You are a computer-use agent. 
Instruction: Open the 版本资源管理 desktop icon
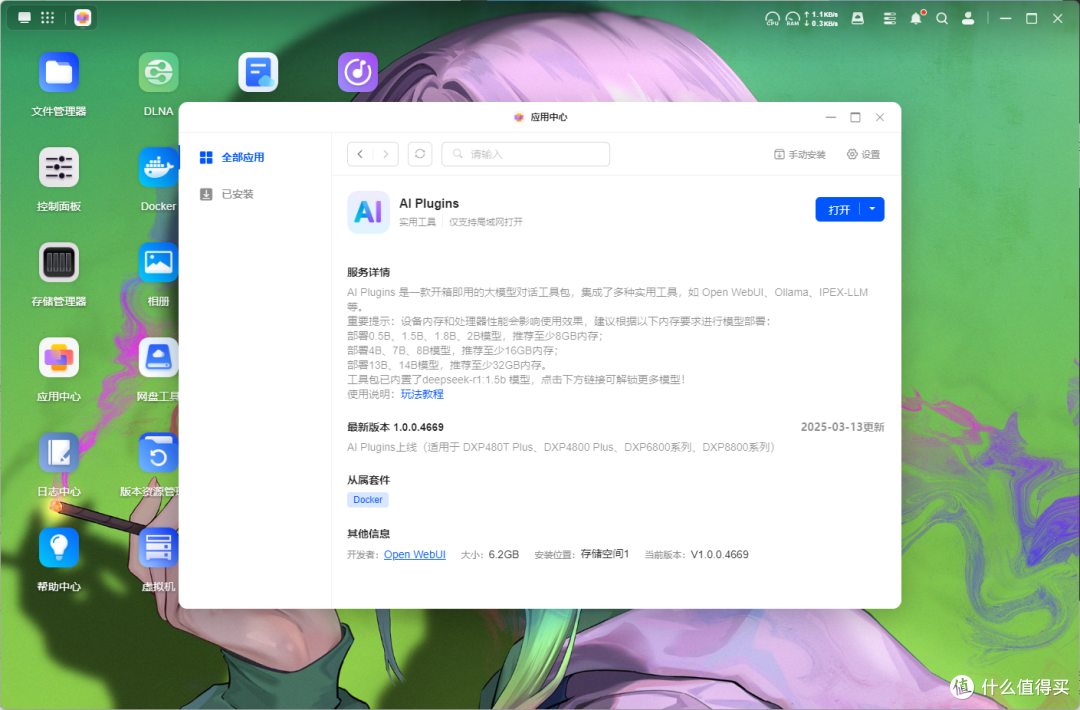coord(158,452)
